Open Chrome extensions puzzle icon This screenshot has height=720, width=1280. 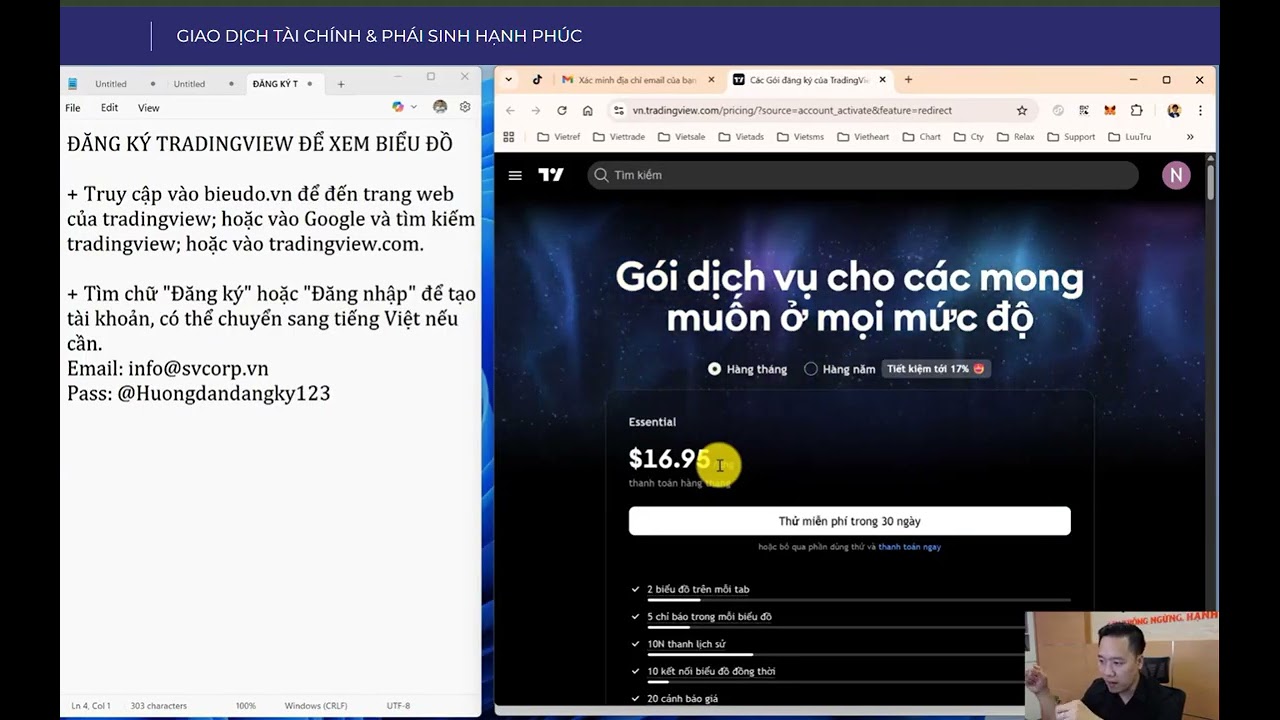coord(1136,111)
